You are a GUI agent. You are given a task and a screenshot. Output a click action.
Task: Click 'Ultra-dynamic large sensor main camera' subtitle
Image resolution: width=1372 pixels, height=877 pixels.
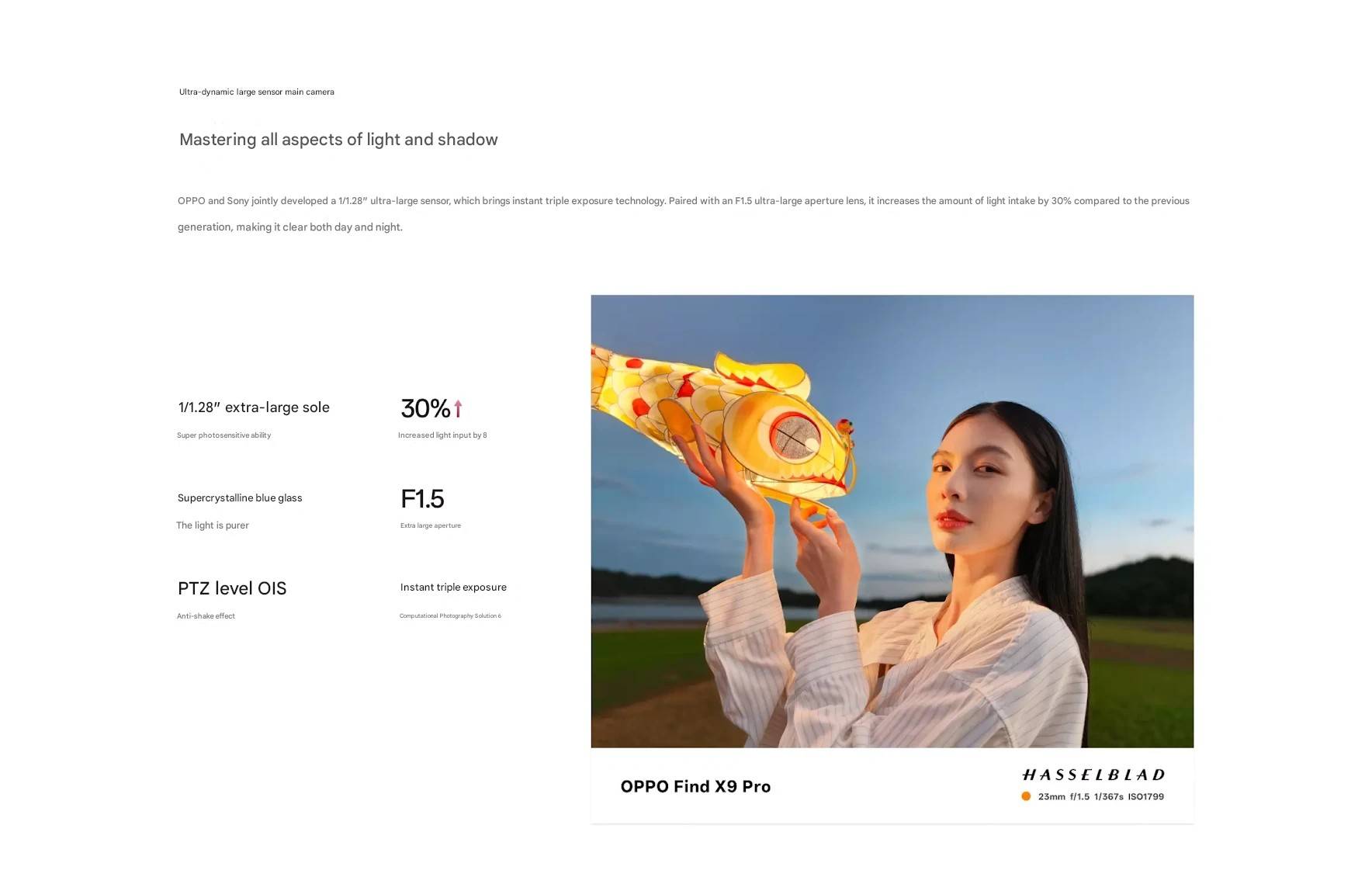[x=257, y=92]
